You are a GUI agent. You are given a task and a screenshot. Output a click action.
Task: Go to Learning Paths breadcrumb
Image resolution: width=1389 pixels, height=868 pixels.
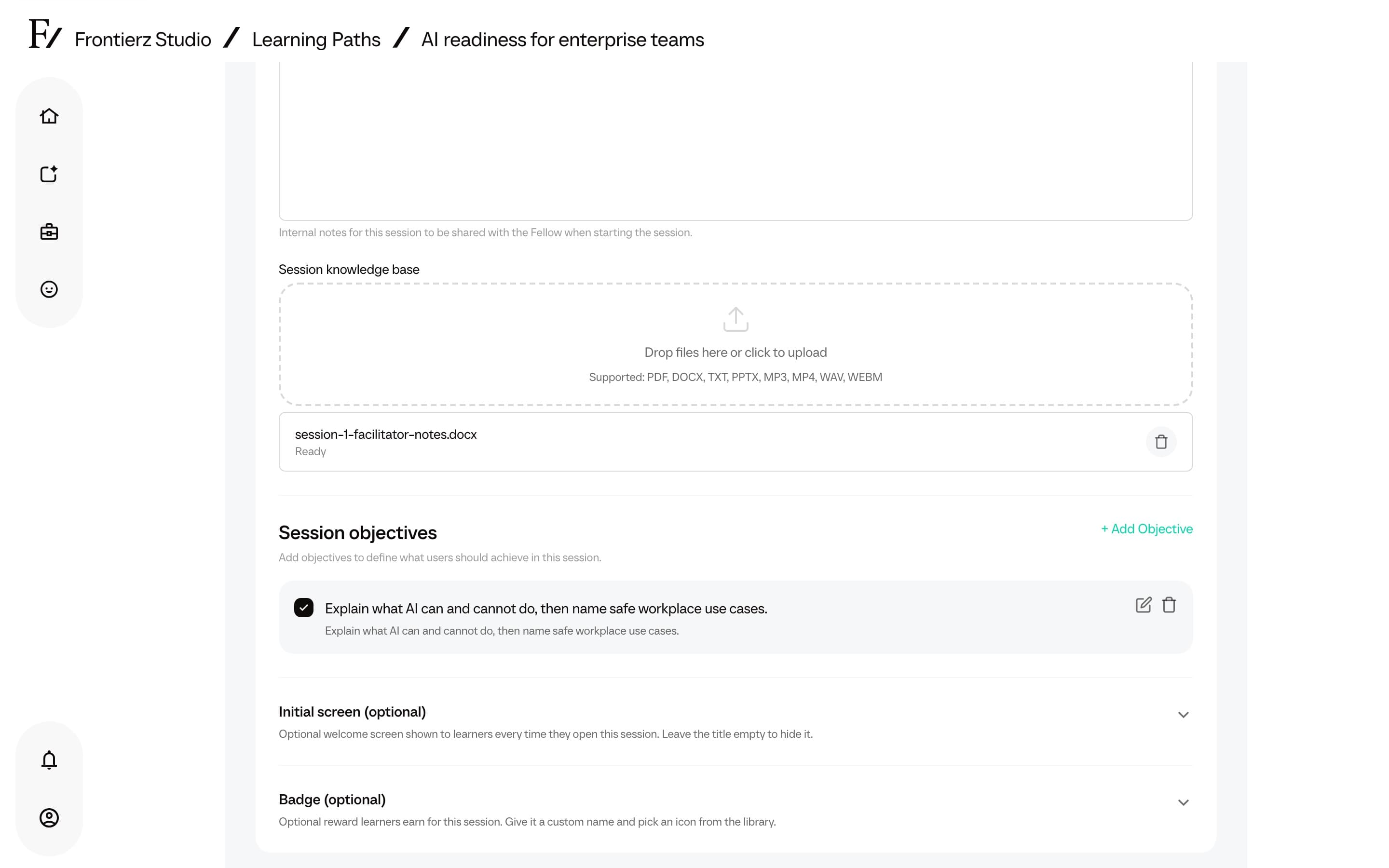316,40
